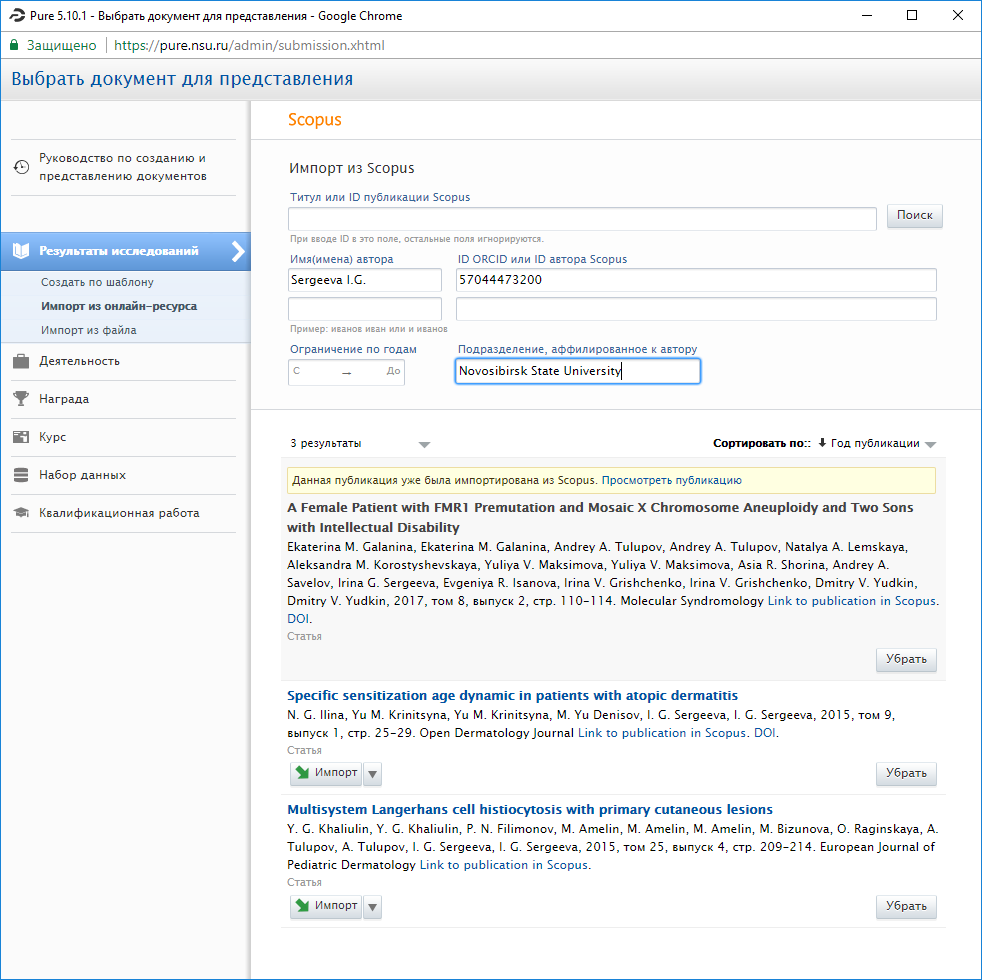Remove the atopic dermatitis article with Убрать
Viewport: 982px width, 980px height.
click(x=906, y=773)
